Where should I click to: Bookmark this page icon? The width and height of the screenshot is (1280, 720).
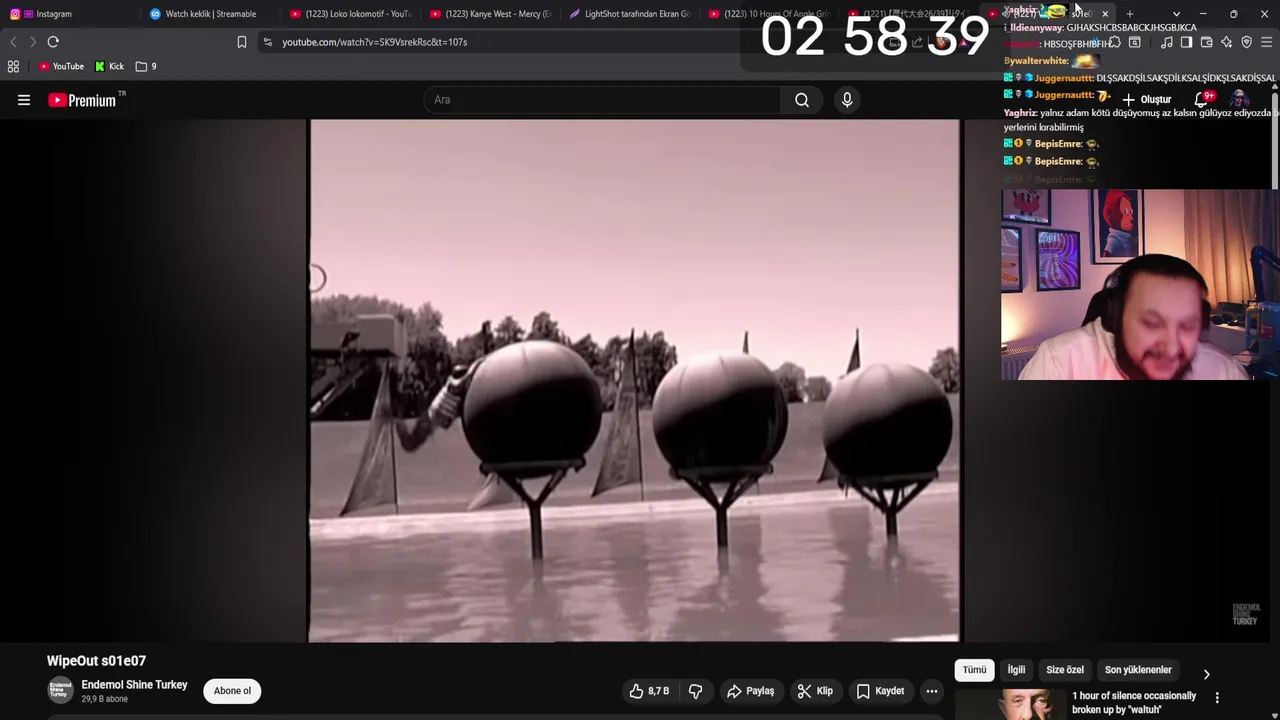241,42
